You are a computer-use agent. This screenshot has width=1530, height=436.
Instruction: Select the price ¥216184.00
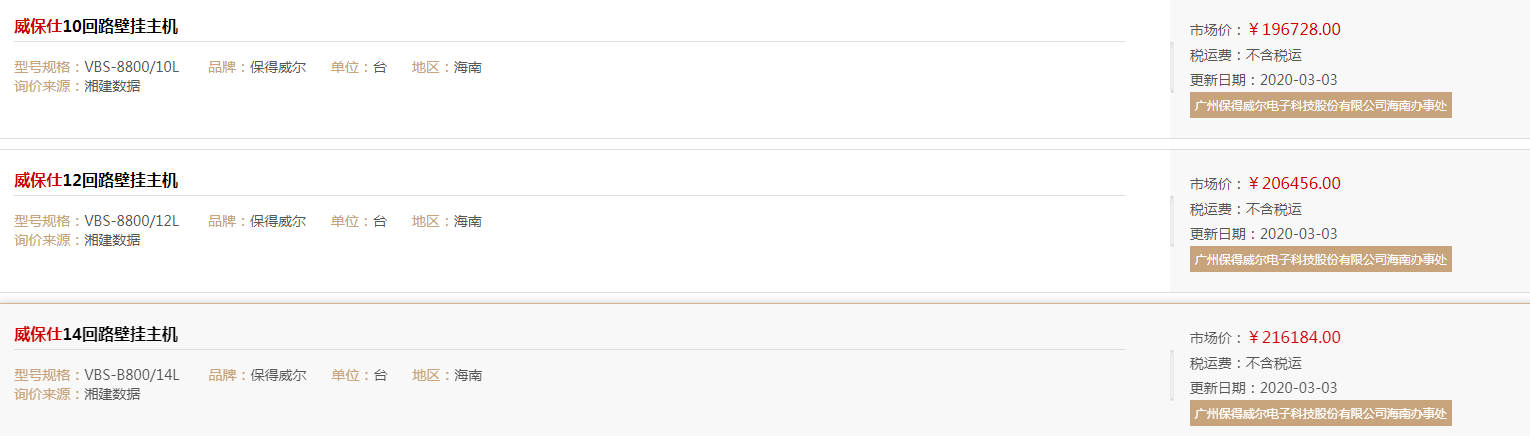[x=1294, y=338]
